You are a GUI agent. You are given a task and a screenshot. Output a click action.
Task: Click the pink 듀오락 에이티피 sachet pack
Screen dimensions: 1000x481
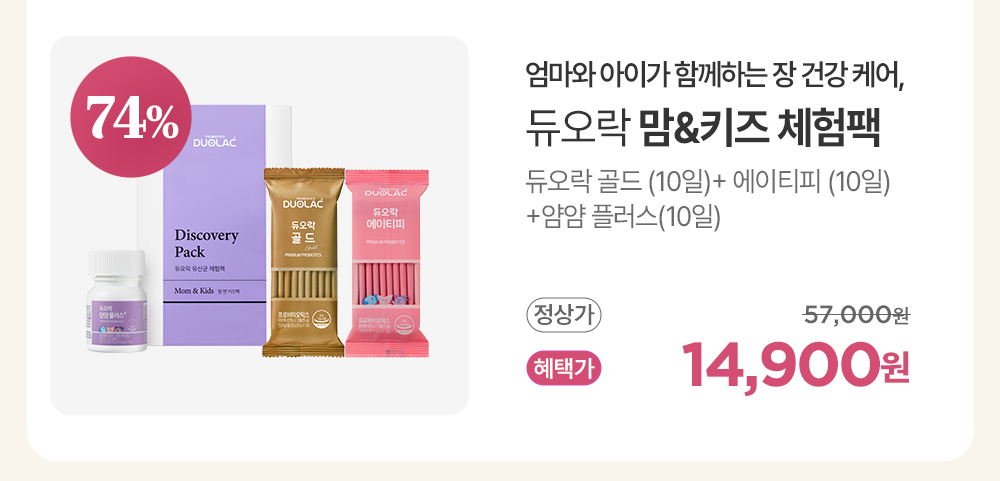click(387, 263)
